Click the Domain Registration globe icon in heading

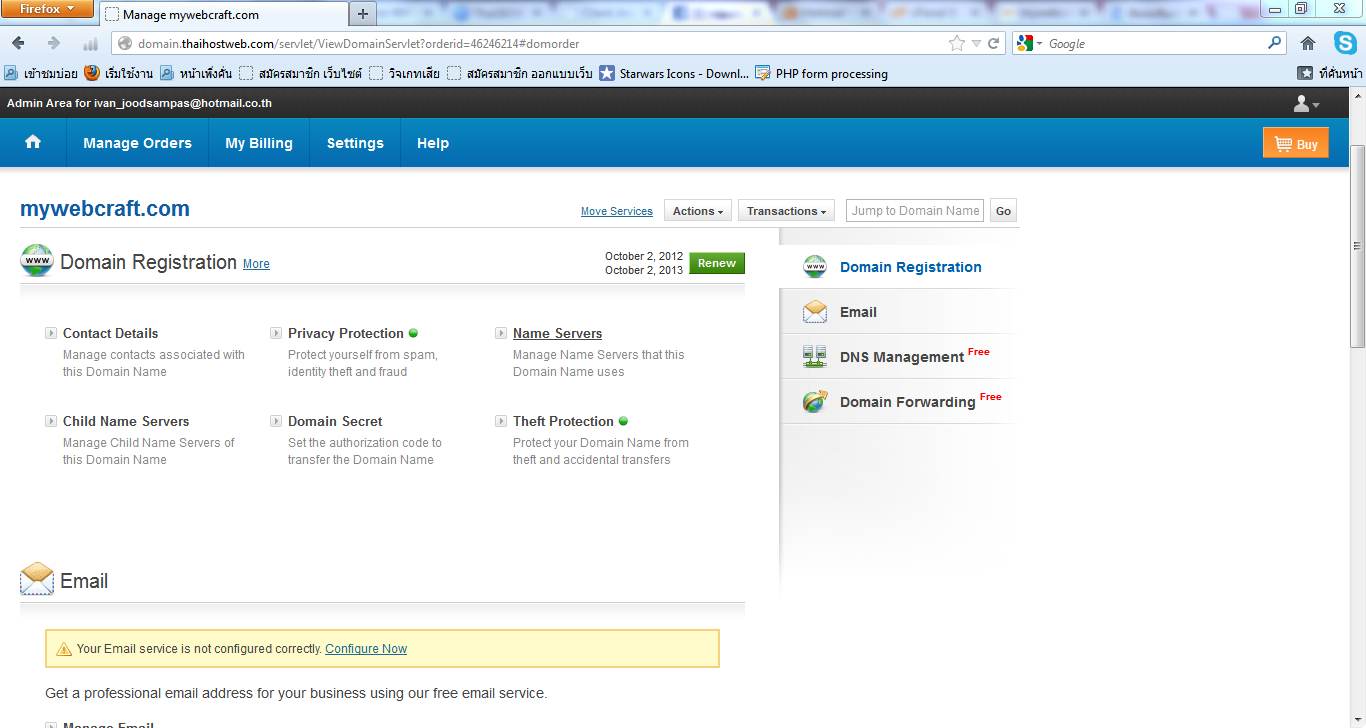[37, 261]
